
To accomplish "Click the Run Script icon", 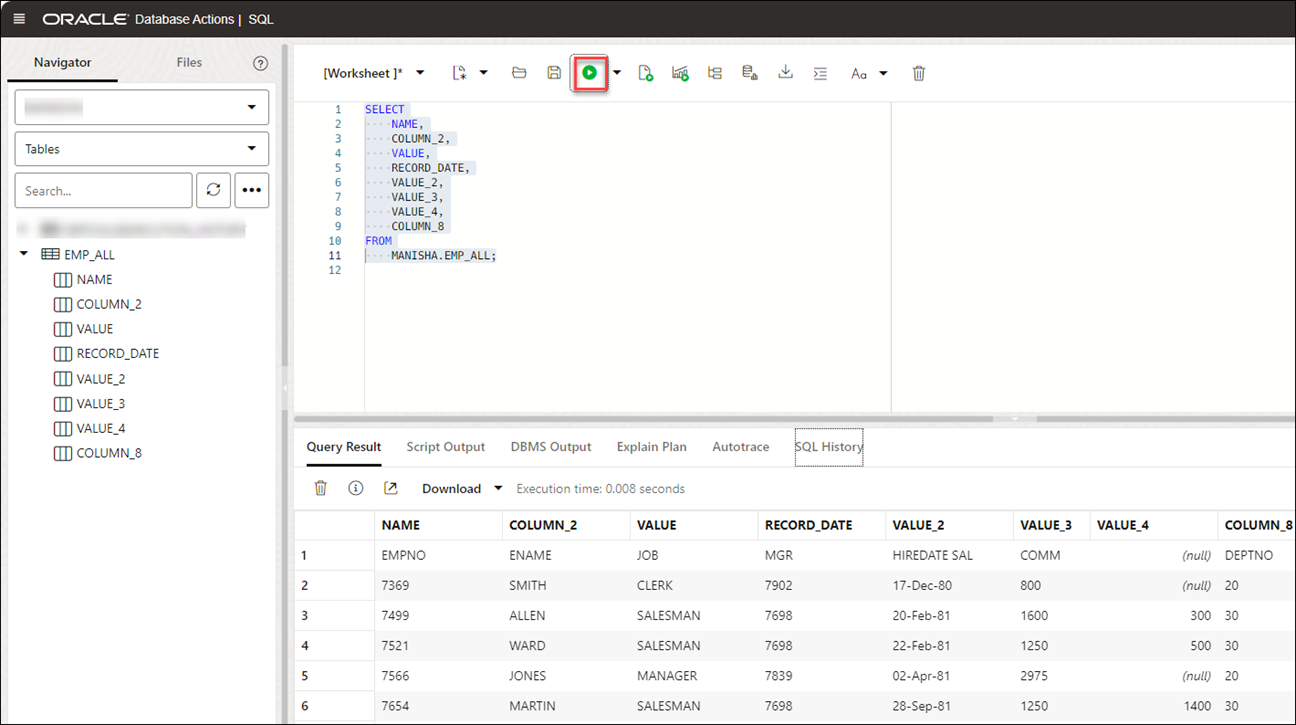I will 646,73.
